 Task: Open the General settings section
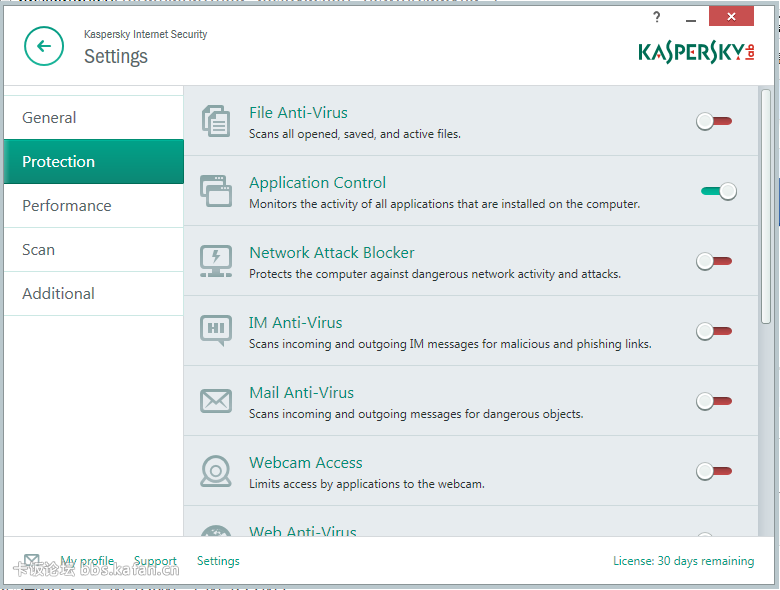[94, 117]
